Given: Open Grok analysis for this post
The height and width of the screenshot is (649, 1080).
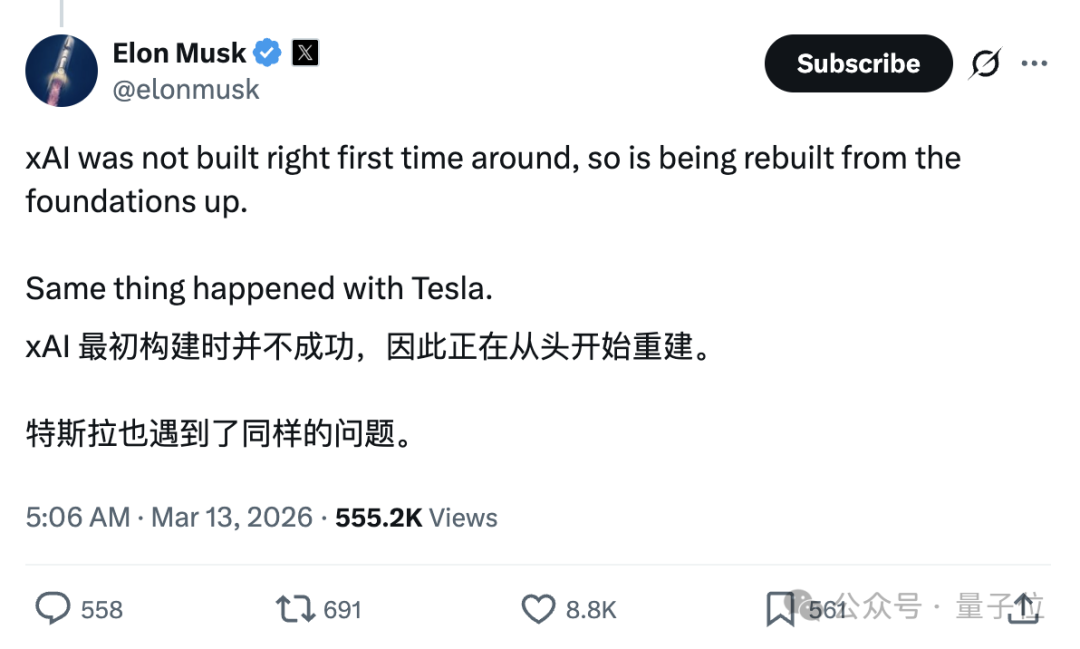Looking at the screenshot, I should [985, 62].
